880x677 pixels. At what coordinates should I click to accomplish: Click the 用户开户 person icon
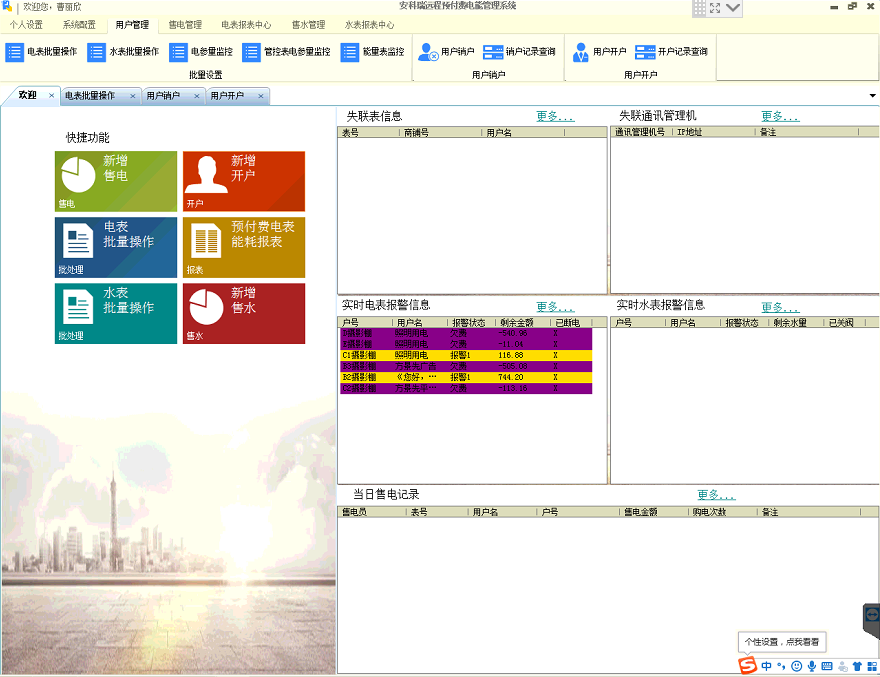pyautogui.click(x=581, y=52)
